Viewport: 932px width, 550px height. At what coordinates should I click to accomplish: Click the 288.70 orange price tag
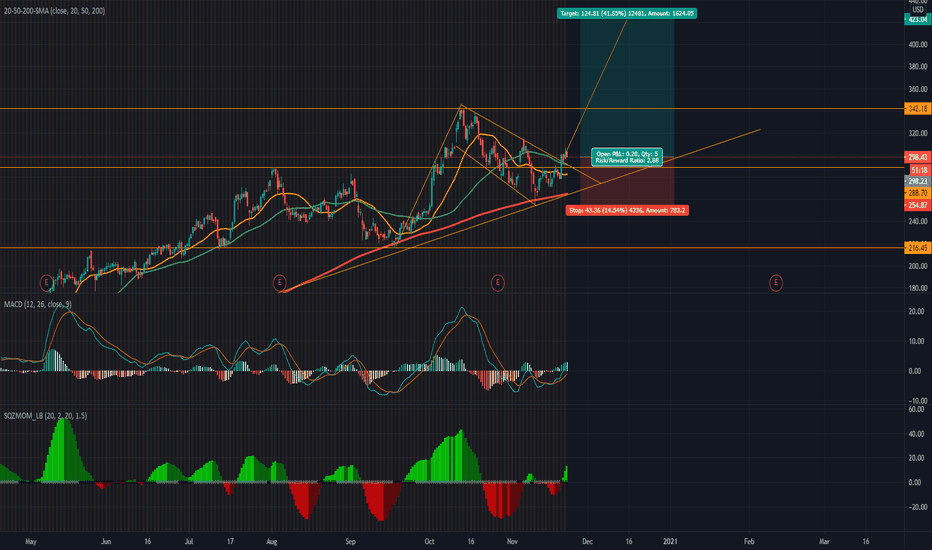pyautogui.click(x=917, y=193)
